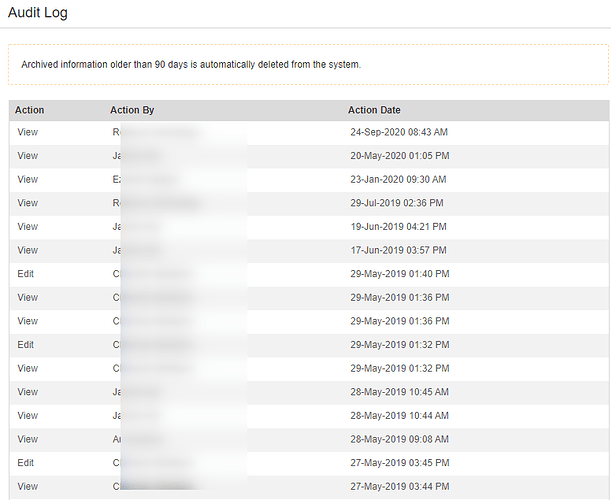Select date 27-May-2019 03:45 PM

coord(399,463)
